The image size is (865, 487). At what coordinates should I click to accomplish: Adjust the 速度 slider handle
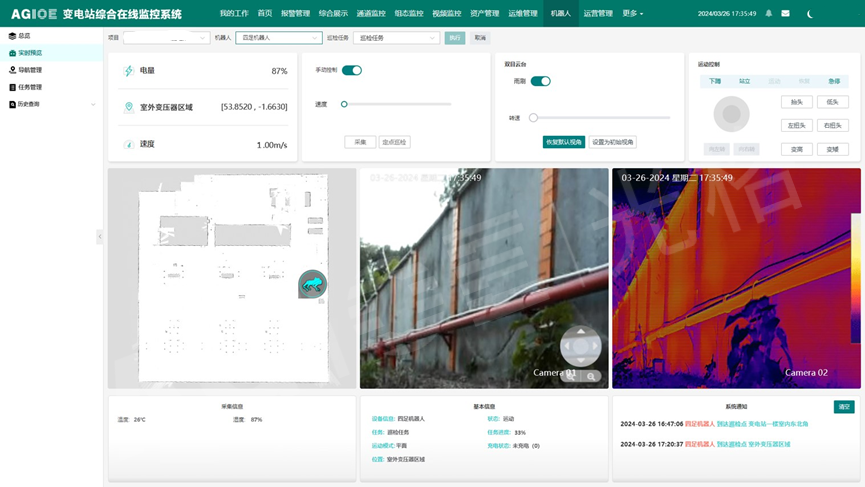pos(344,104)
